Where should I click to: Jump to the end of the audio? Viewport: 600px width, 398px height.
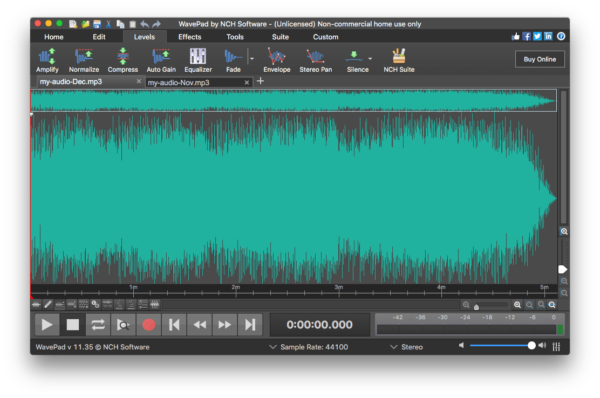(x=250, y=325)
